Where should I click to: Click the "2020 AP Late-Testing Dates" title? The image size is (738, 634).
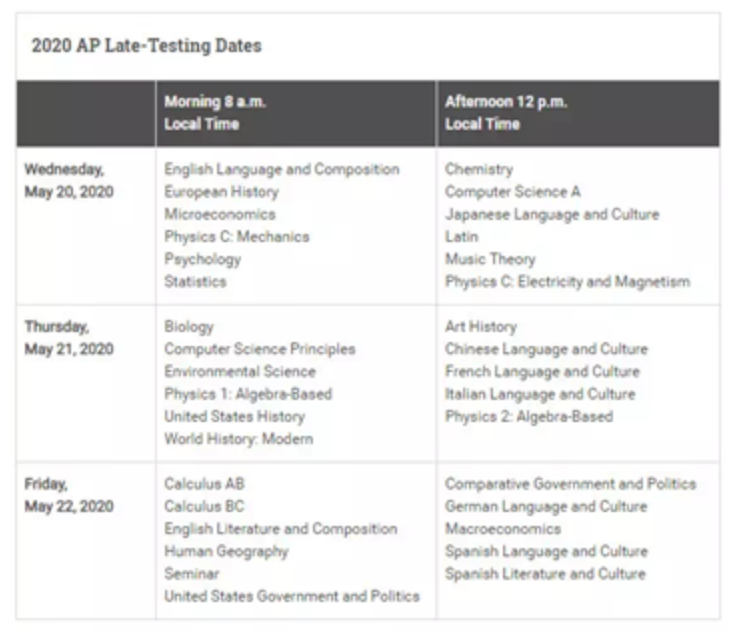point(146,46)
